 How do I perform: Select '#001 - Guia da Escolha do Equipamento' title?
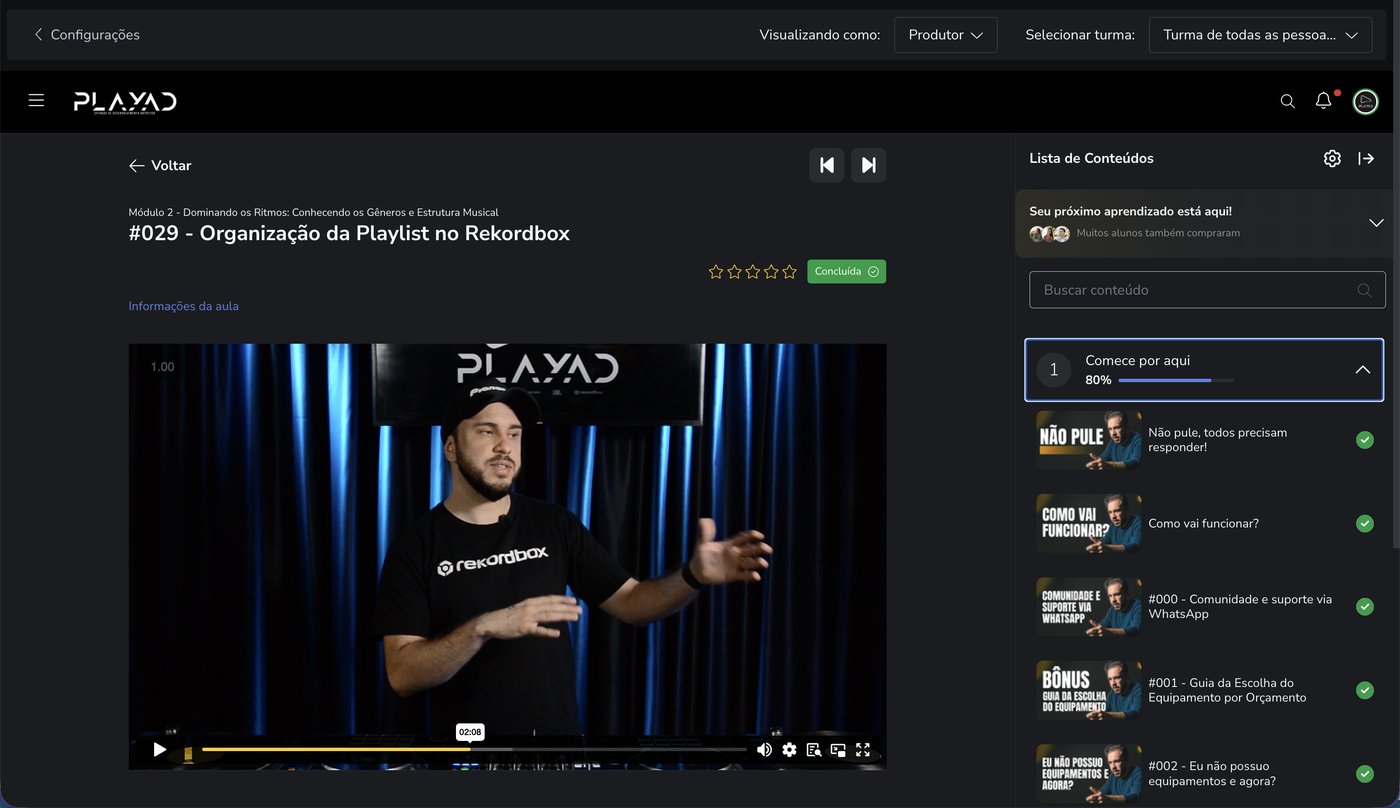click(x=1227, y=690)
